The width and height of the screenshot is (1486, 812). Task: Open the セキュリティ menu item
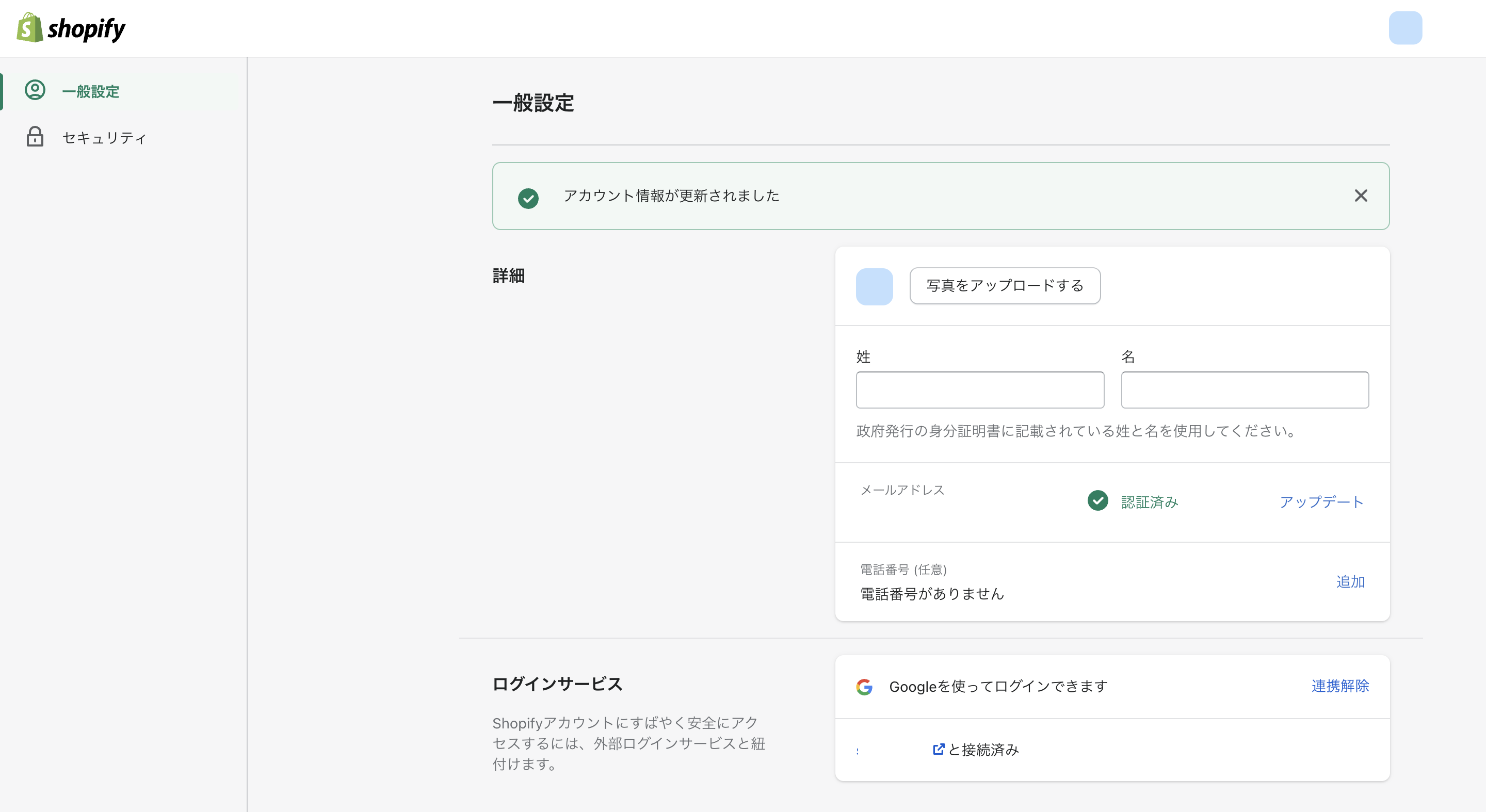coord(104,138)
